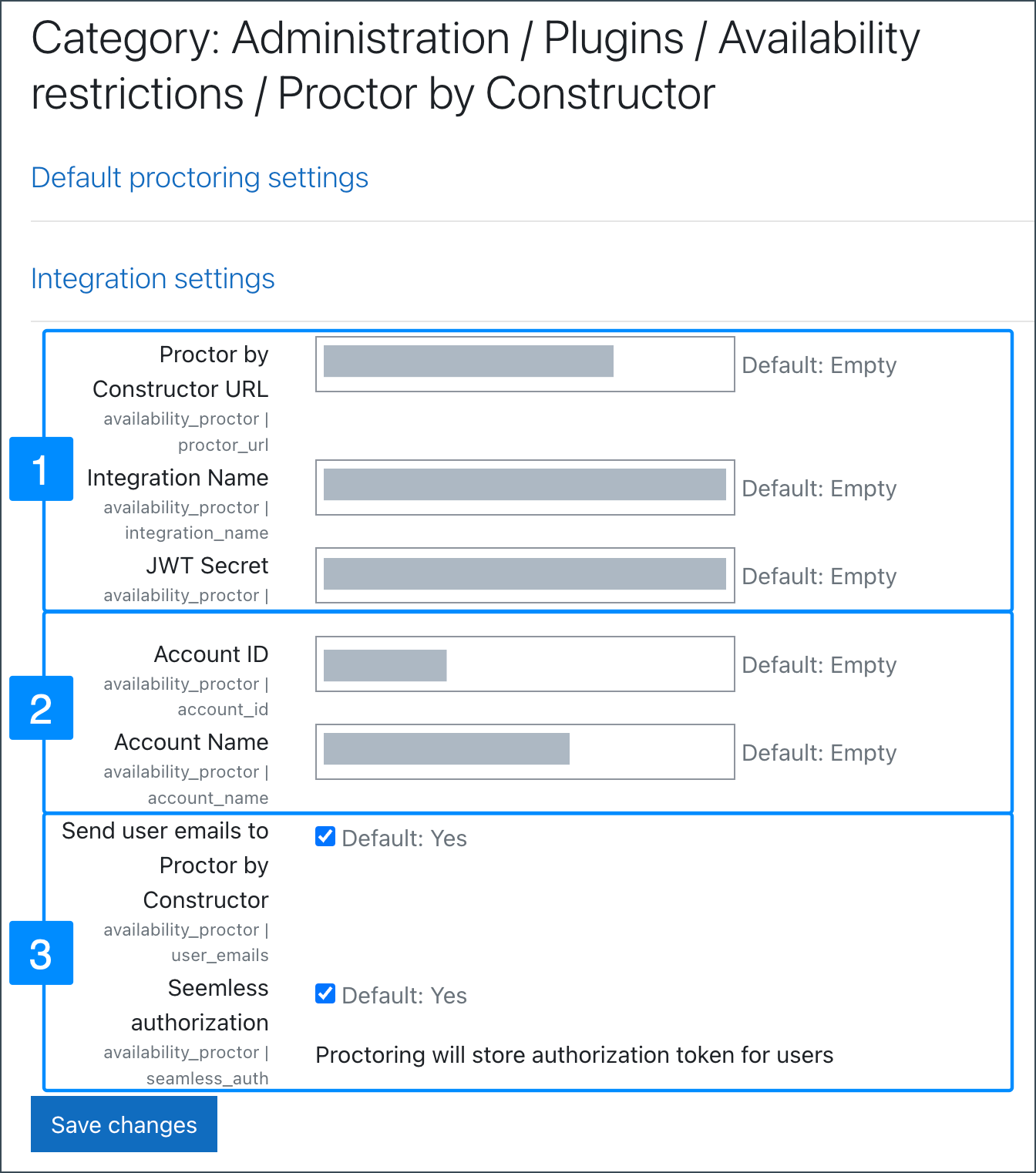
Task: Collapse the Integration settings section
Action: [153, 279]
